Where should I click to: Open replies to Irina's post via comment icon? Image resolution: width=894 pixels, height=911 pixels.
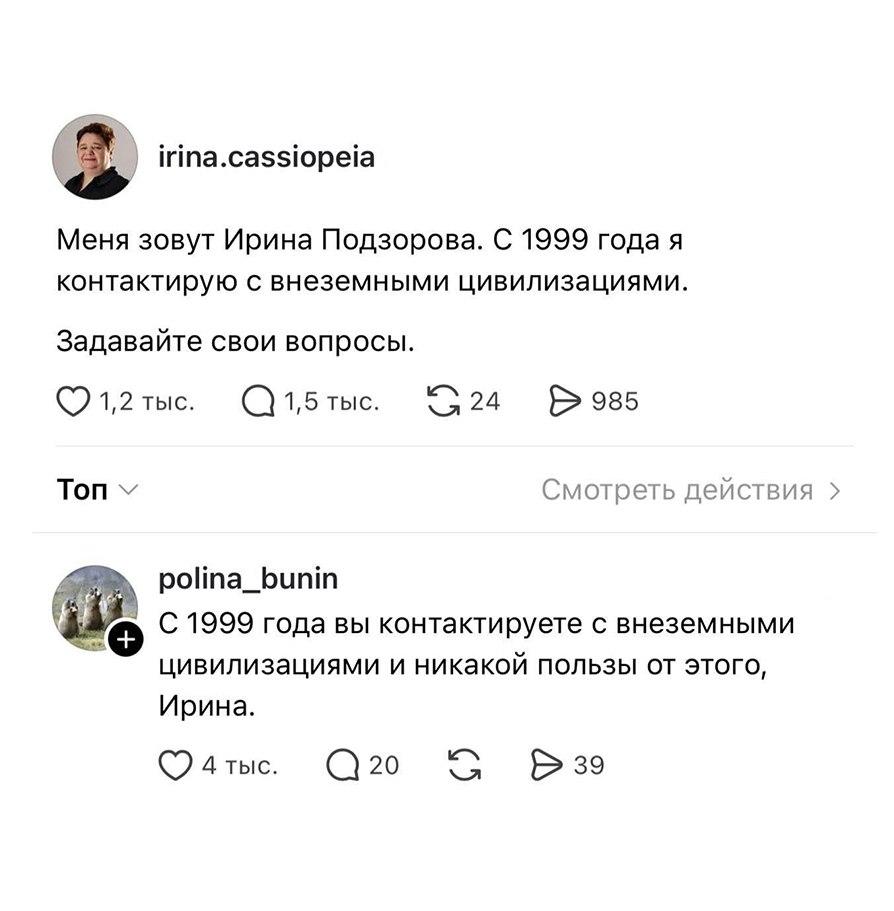click(260, 401)
